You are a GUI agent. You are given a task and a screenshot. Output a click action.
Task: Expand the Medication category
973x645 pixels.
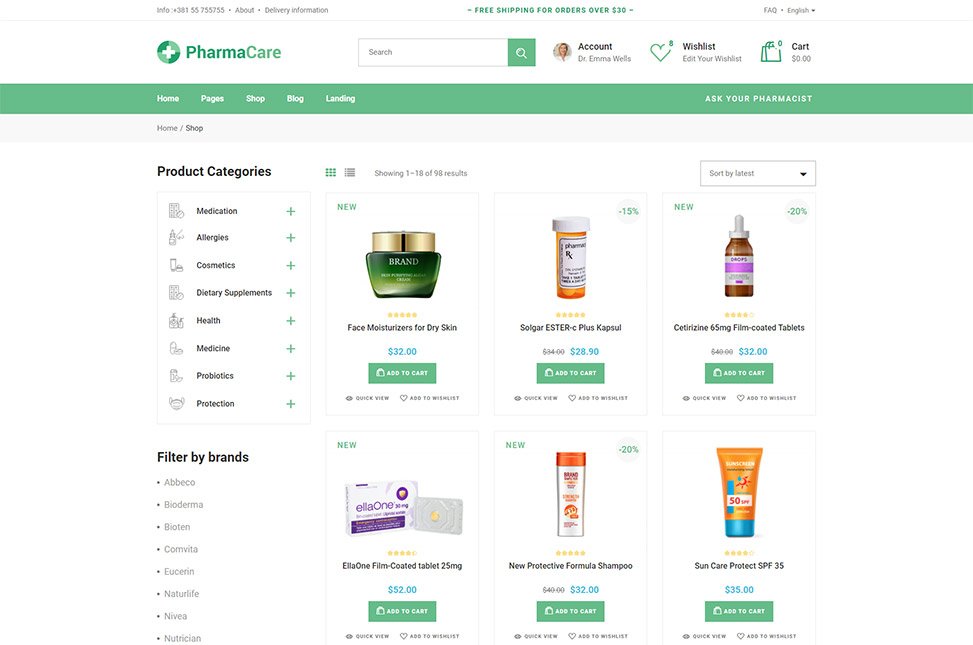tap(290, 211)
